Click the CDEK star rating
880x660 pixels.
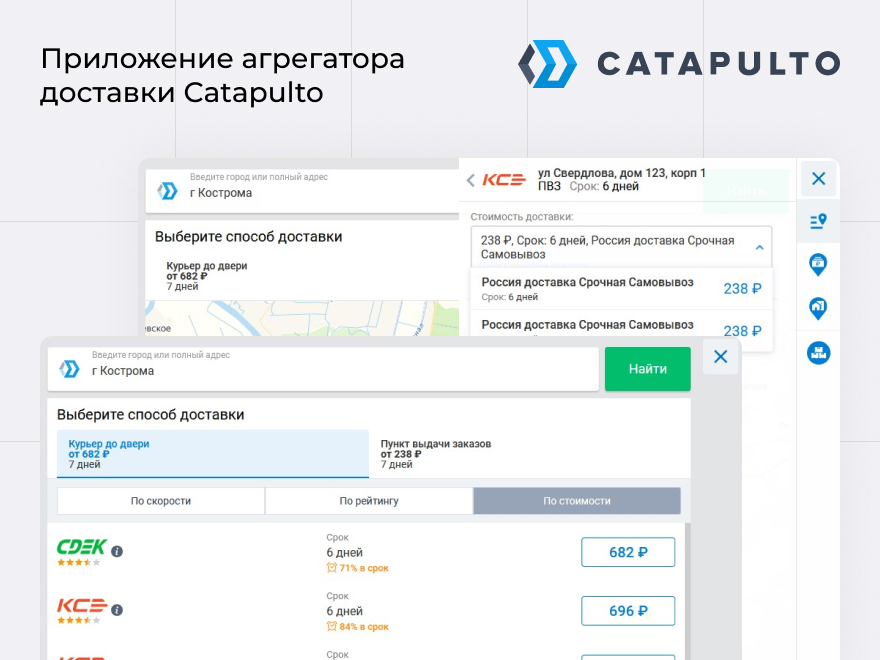coord(79,562)
